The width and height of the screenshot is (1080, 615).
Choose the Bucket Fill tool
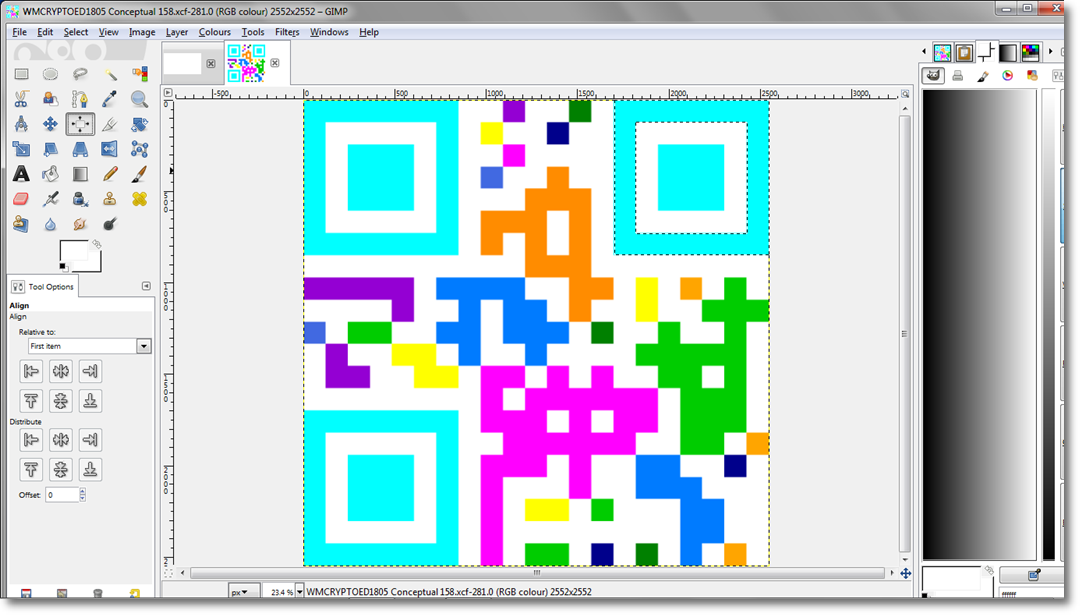[50, 174]
